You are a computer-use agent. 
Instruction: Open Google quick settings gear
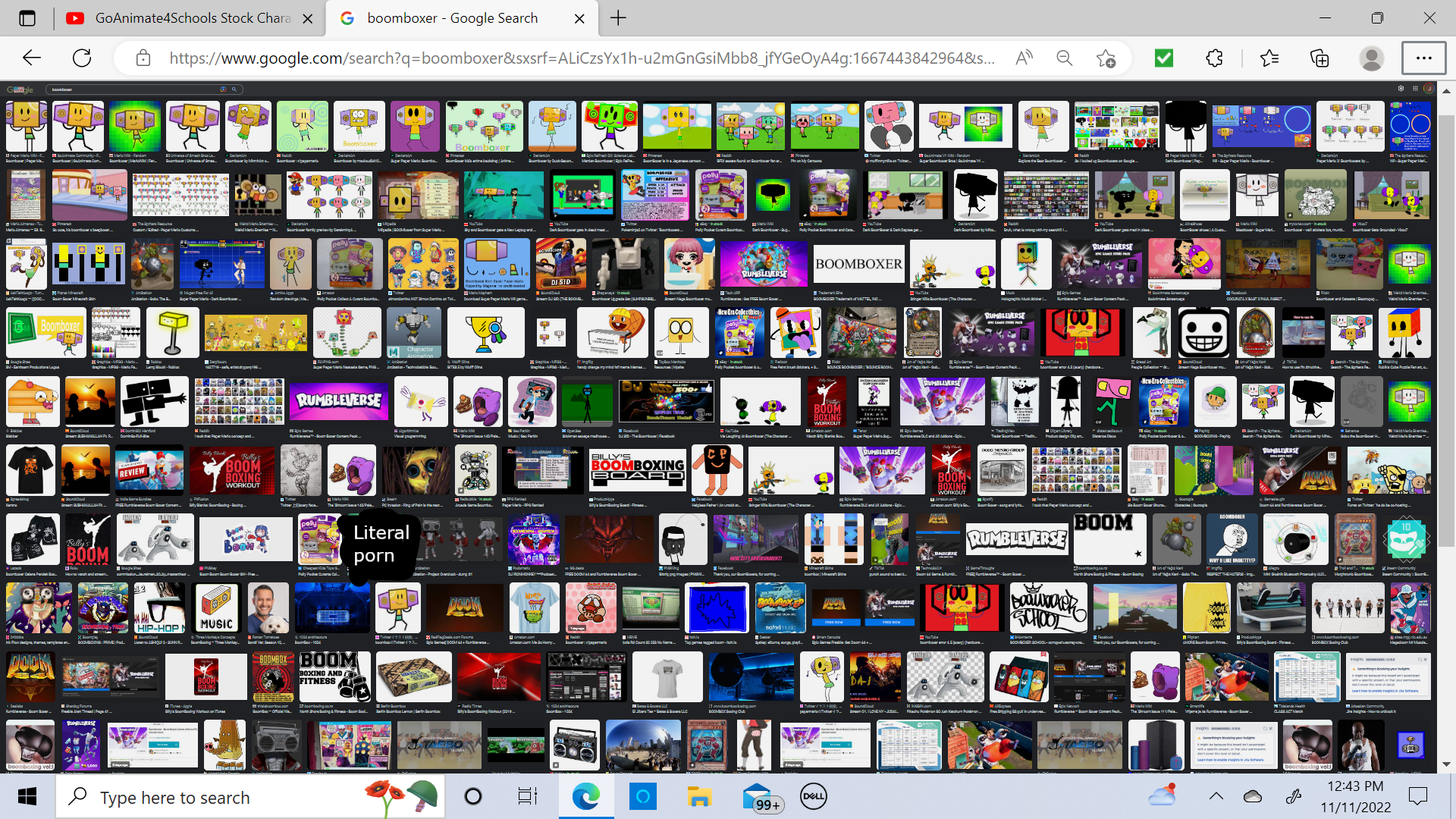1401,89
